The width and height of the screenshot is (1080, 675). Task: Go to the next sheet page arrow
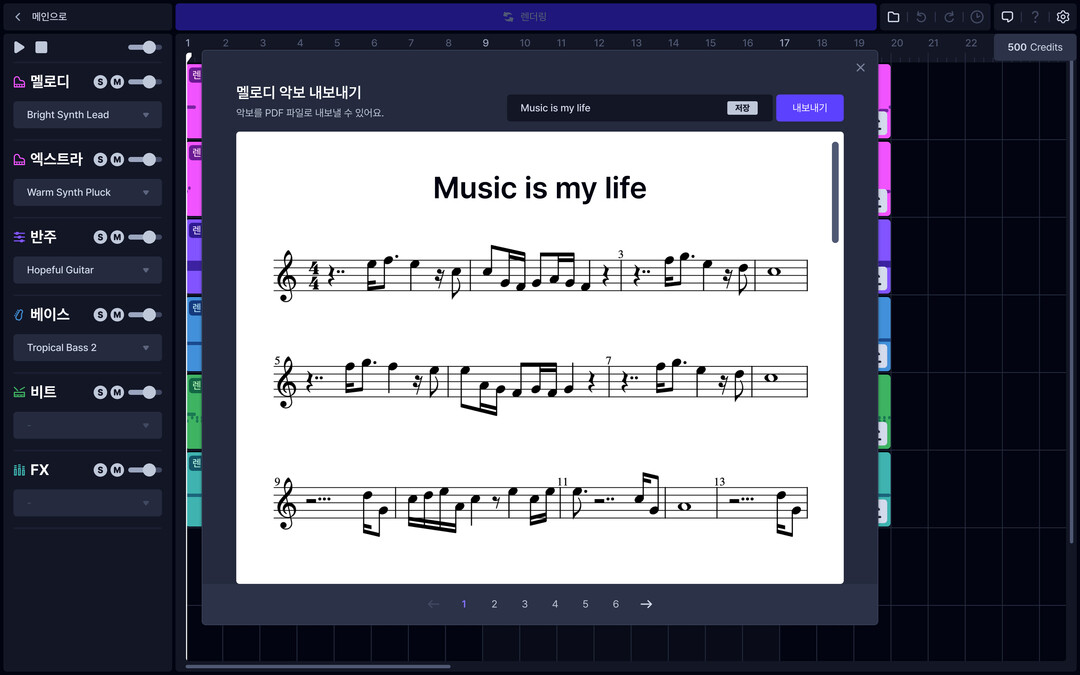tap(646, 604)
